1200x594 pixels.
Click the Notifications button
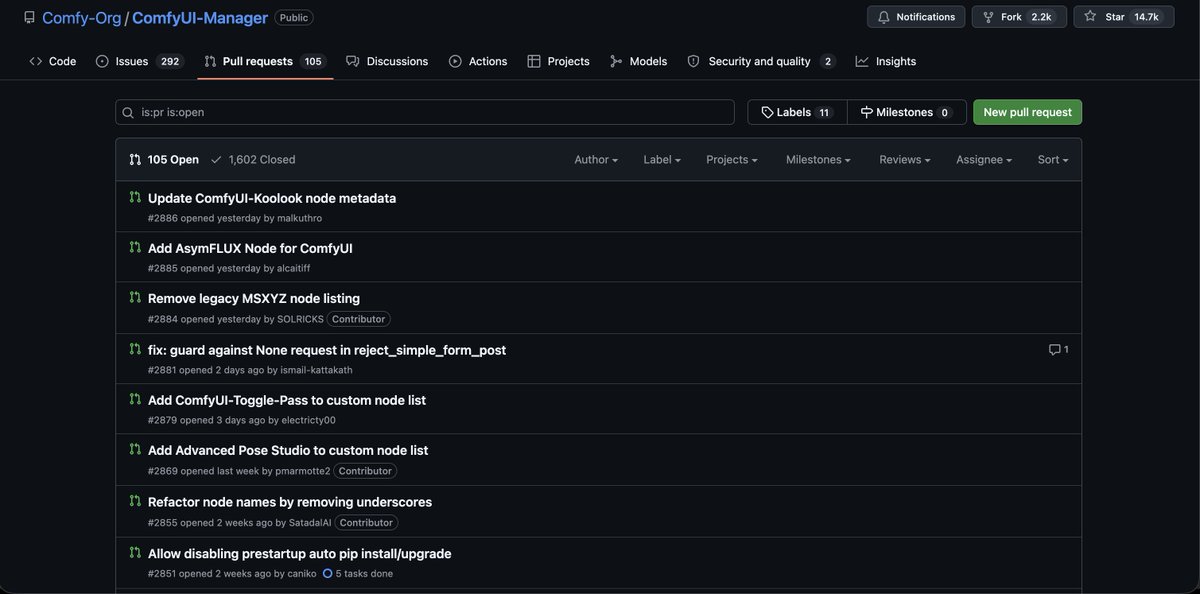916,17
